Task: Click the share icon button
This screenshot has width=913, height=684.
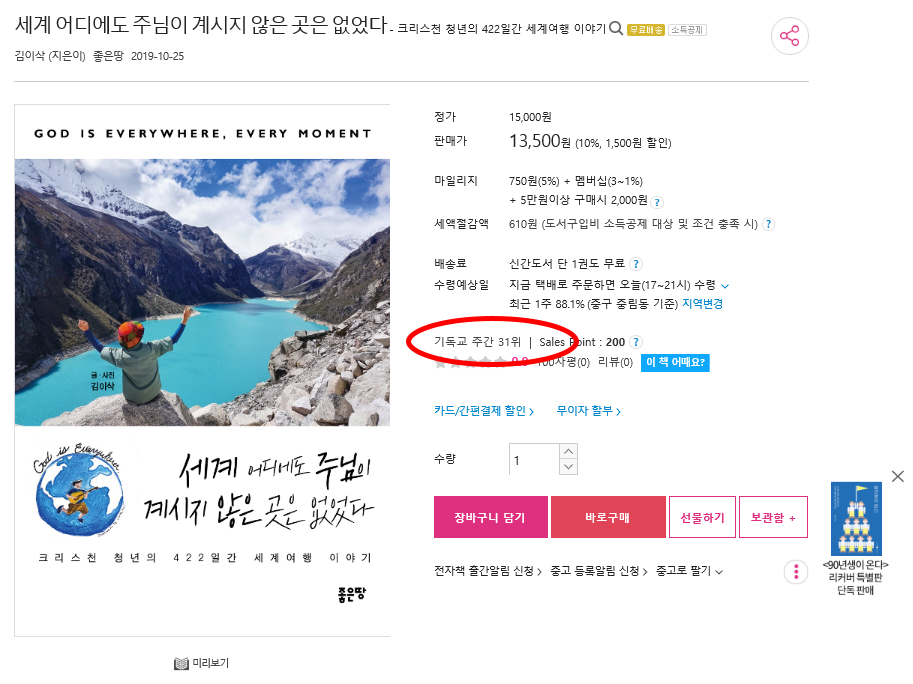Action: [790, 36]
